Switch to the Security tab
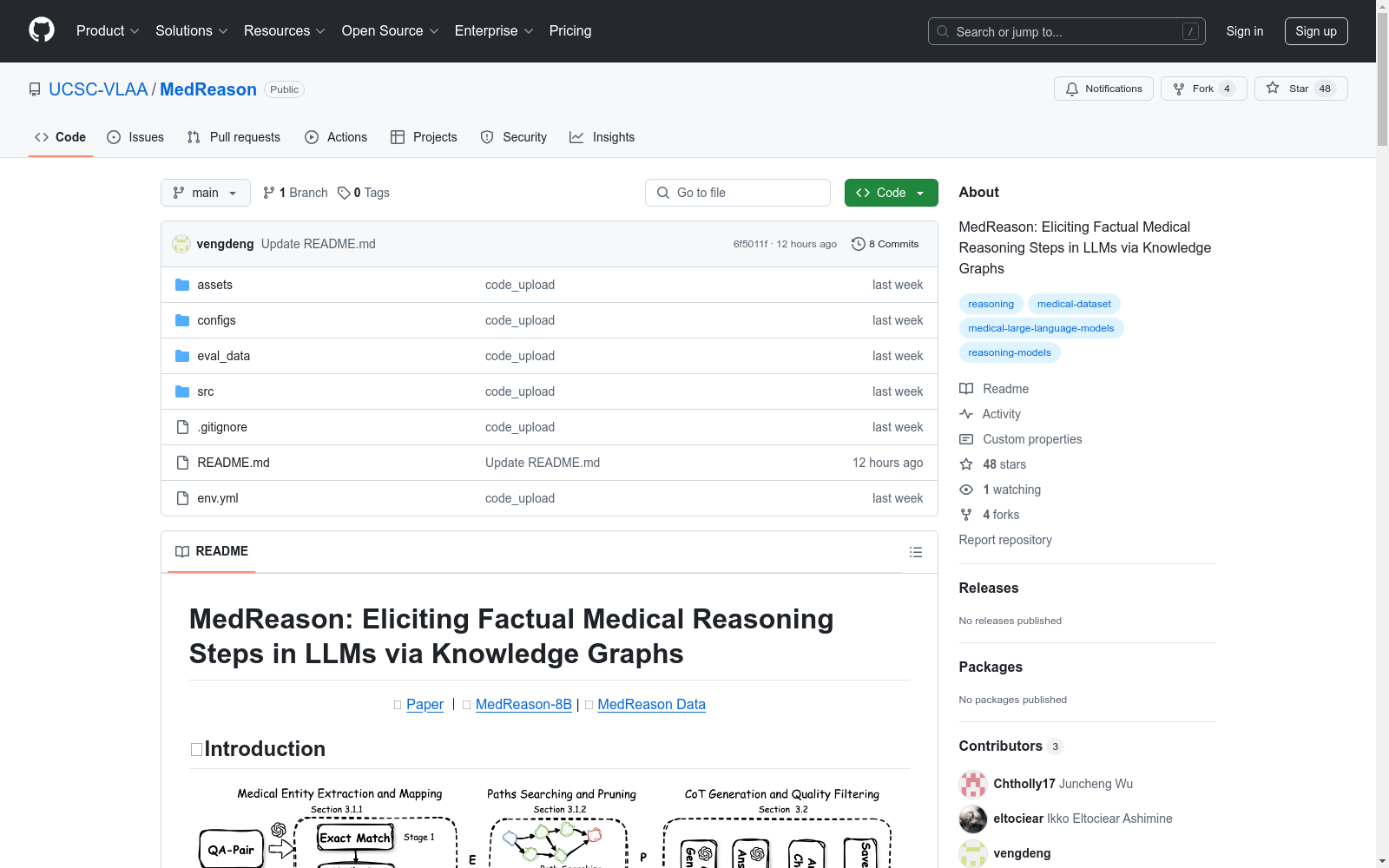 coord(514,137)
